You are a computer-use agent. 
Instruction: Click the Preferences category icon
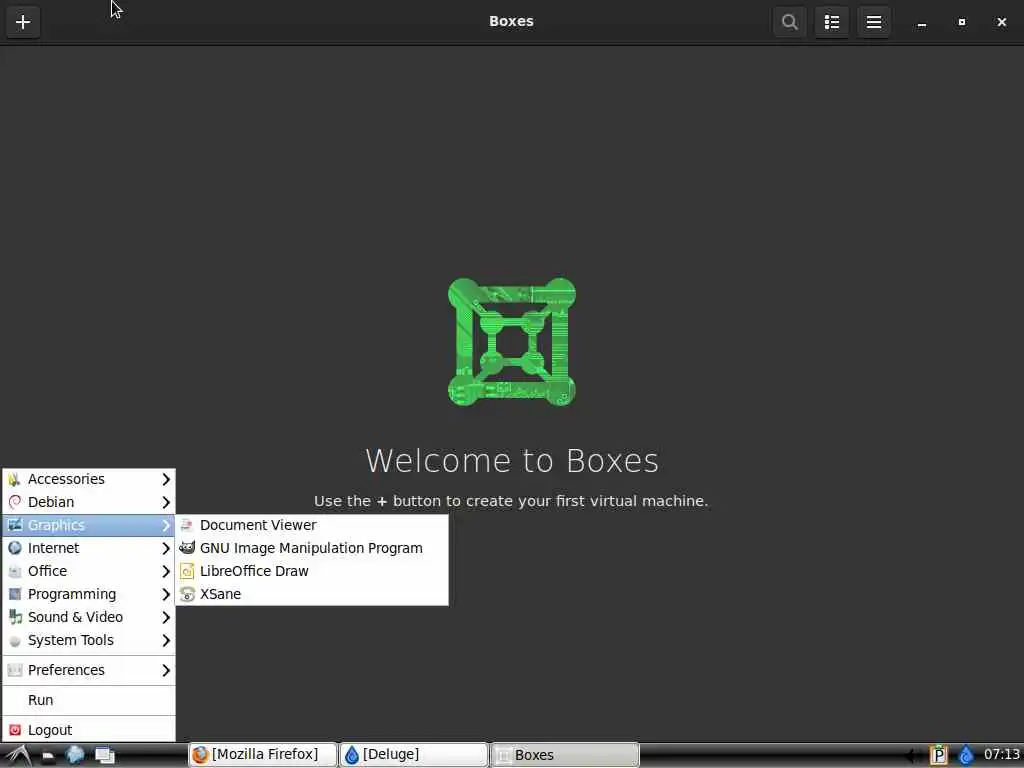pos(14,670)
